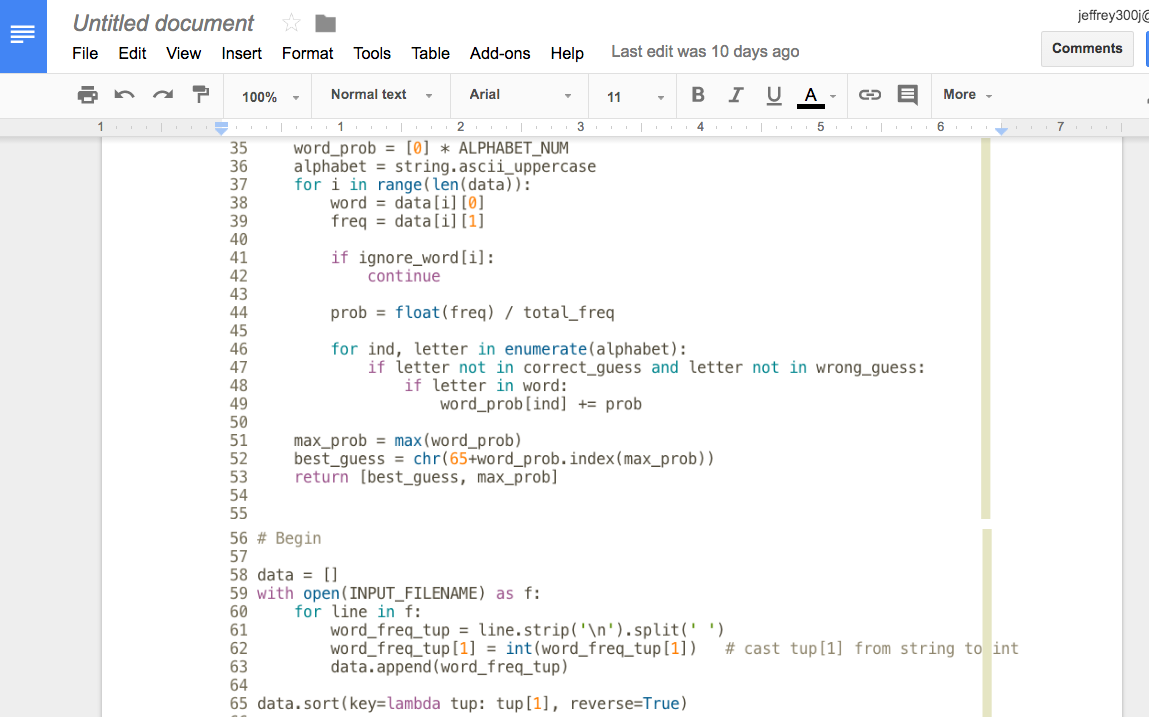The height and width of the screenshot is (717, 1149).
Task: Click 'alphabet = string.ascii_uppercase' line
Action: coord(445,166)
